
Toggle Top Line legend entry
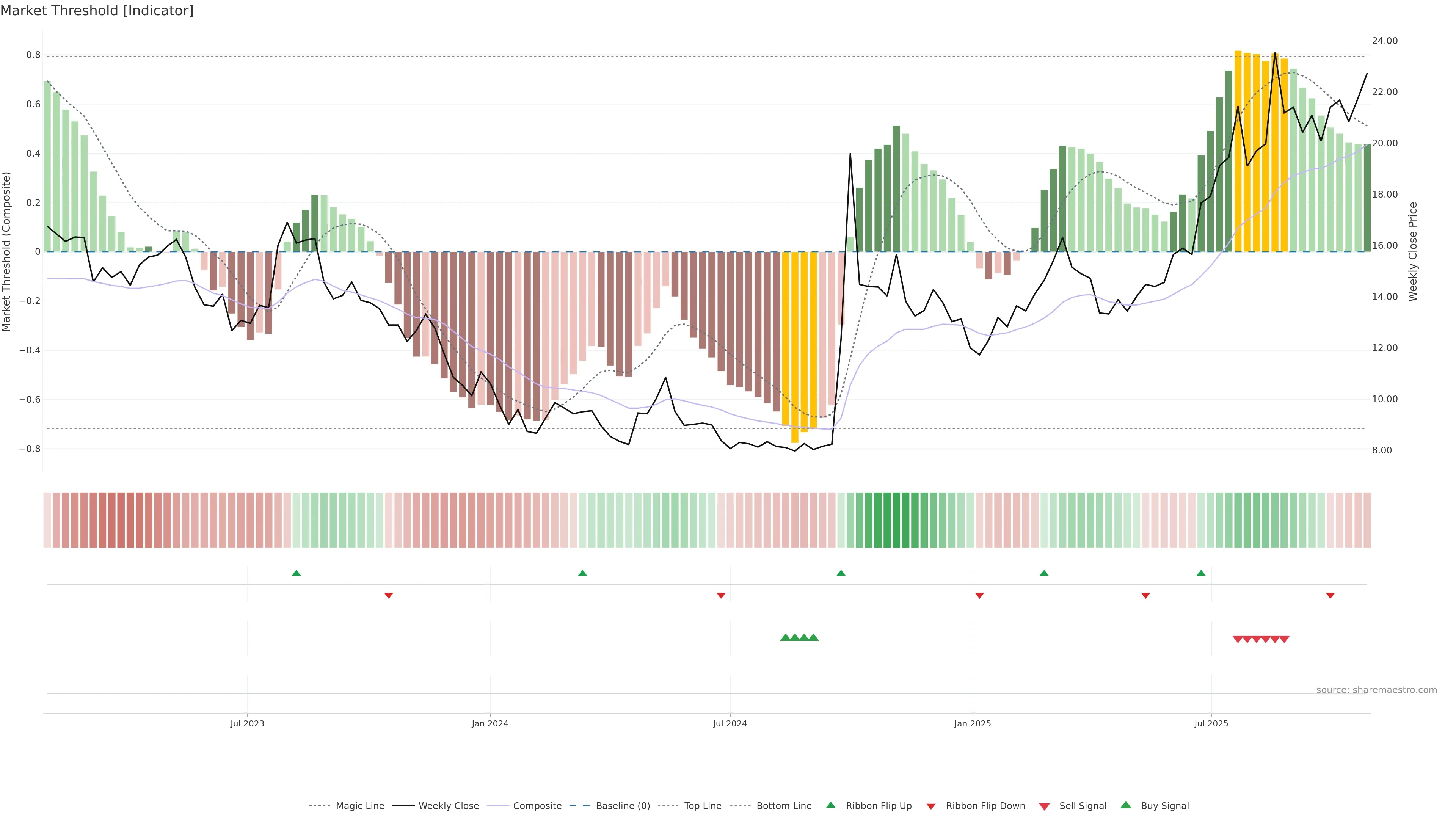(703, 806)
